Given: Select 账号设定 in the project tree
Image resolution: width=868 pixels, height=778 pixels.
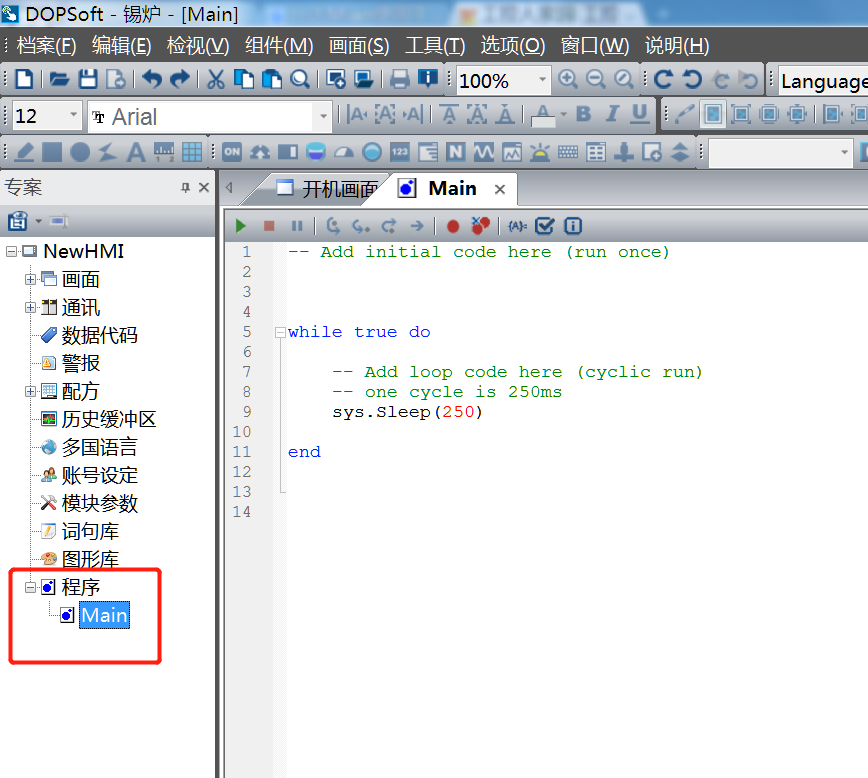Looking at the screenshot, I should pyautogui.click(x=99, y=475).
